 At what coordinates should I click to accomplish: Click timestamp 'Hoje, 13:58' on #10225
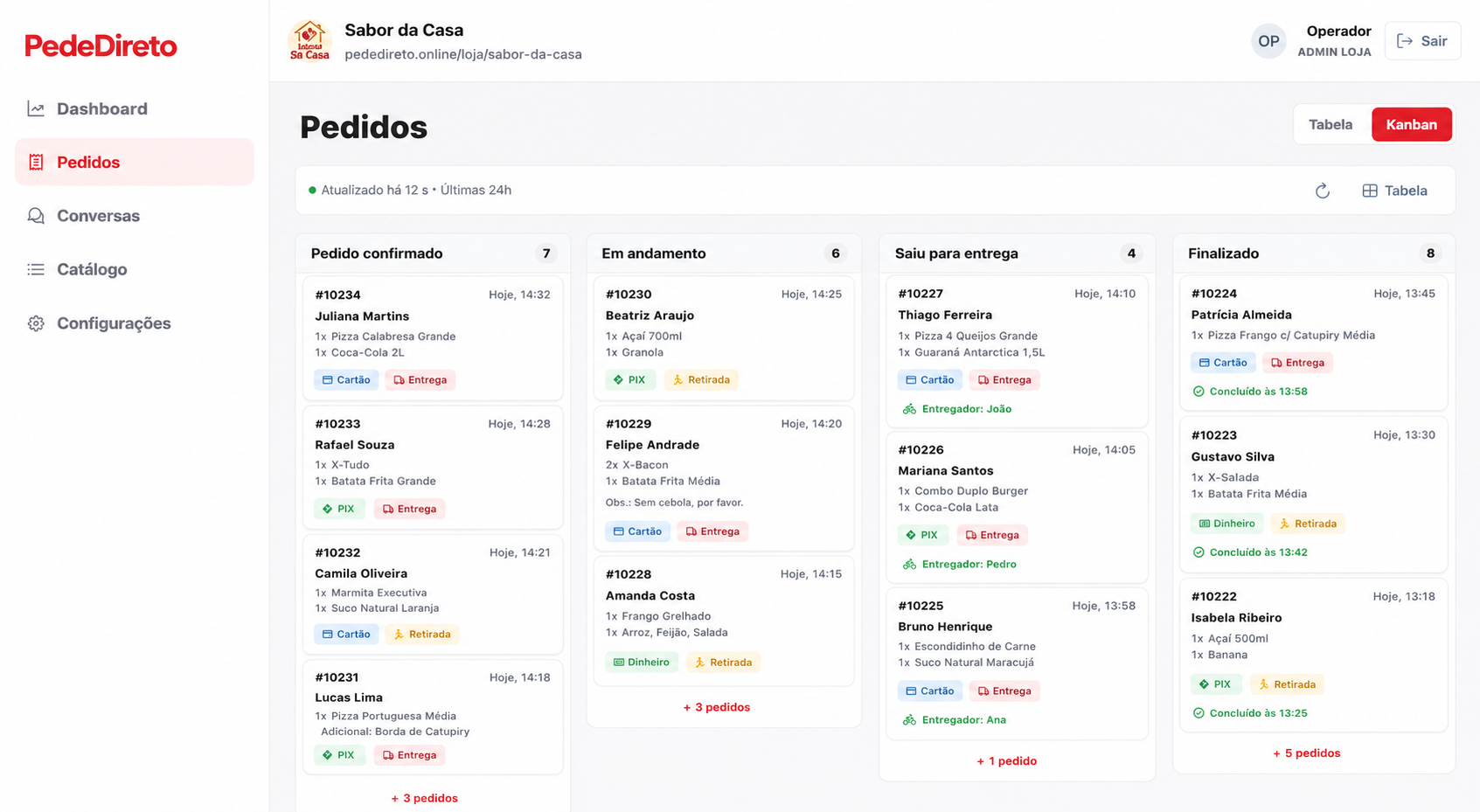click(x=1104, y=606)
